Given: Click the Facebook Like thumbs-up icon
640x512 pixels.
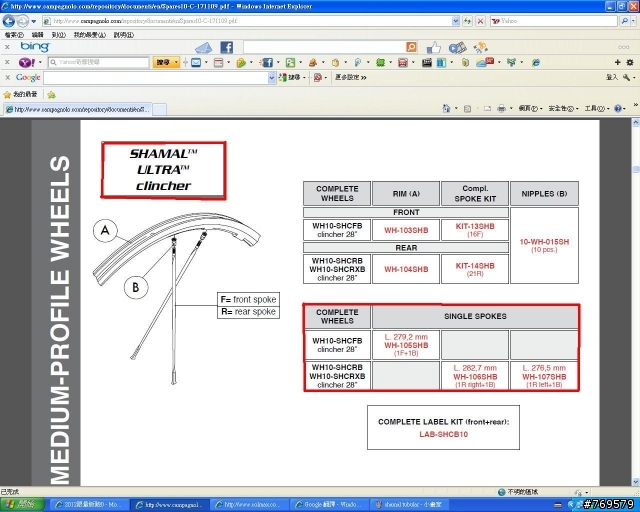Looking at the screenshot, I should (434, 47).
